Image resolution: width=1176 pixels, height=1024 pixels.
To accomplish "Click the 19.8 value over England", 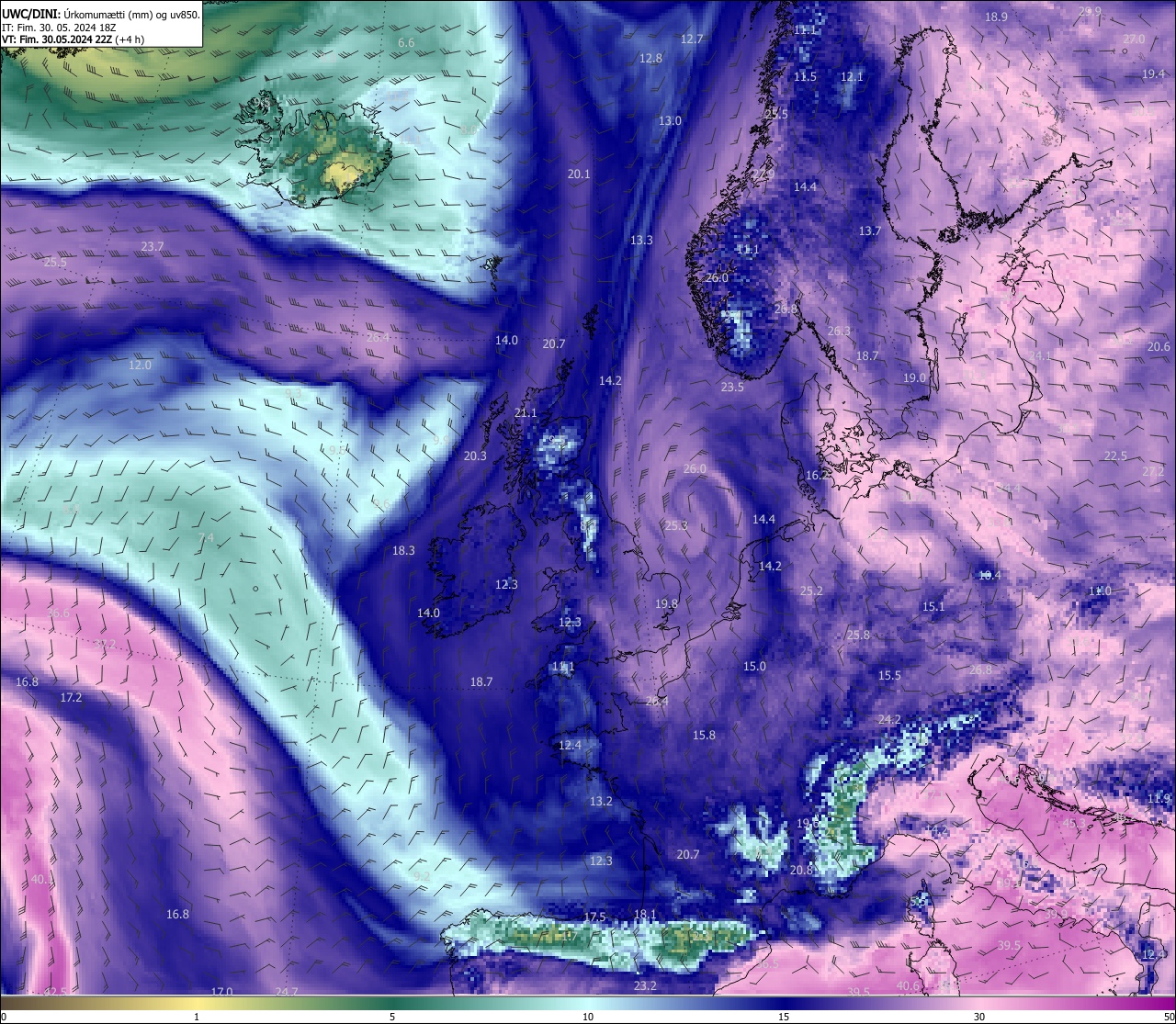I will (666, 604).
